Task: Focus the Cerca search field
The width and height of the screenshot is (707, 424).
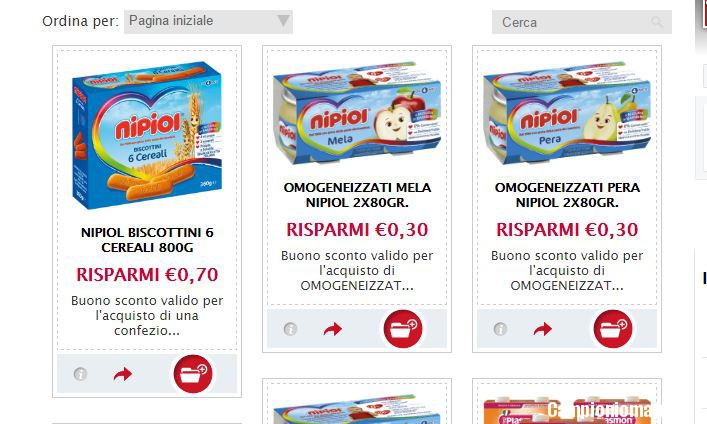Action: click(582, 22)
